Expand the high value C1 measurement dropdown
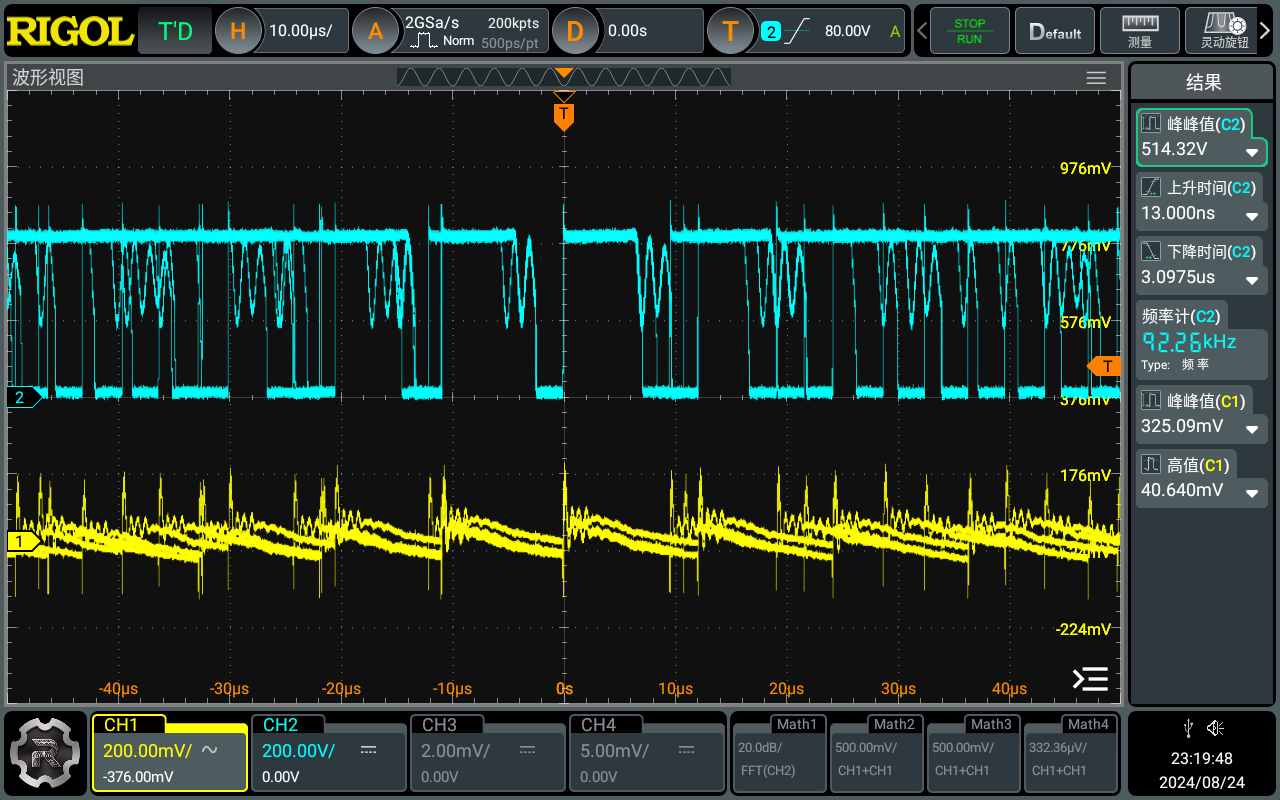The image size is (1280, 800). pos(1251,493)
